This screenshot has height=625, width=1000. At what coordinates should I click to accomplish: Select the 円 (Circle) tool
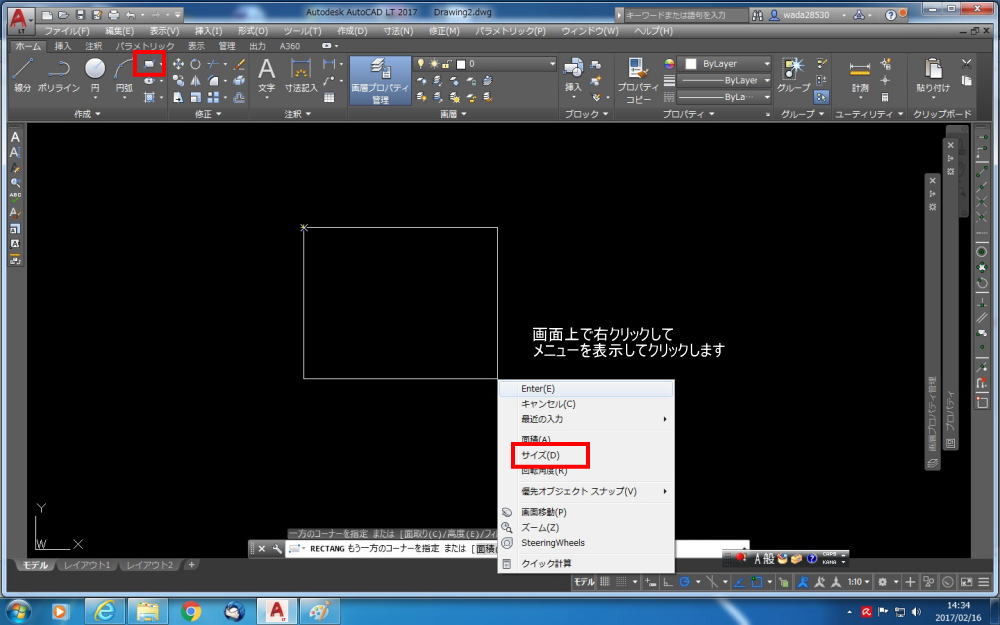(95, 75)
